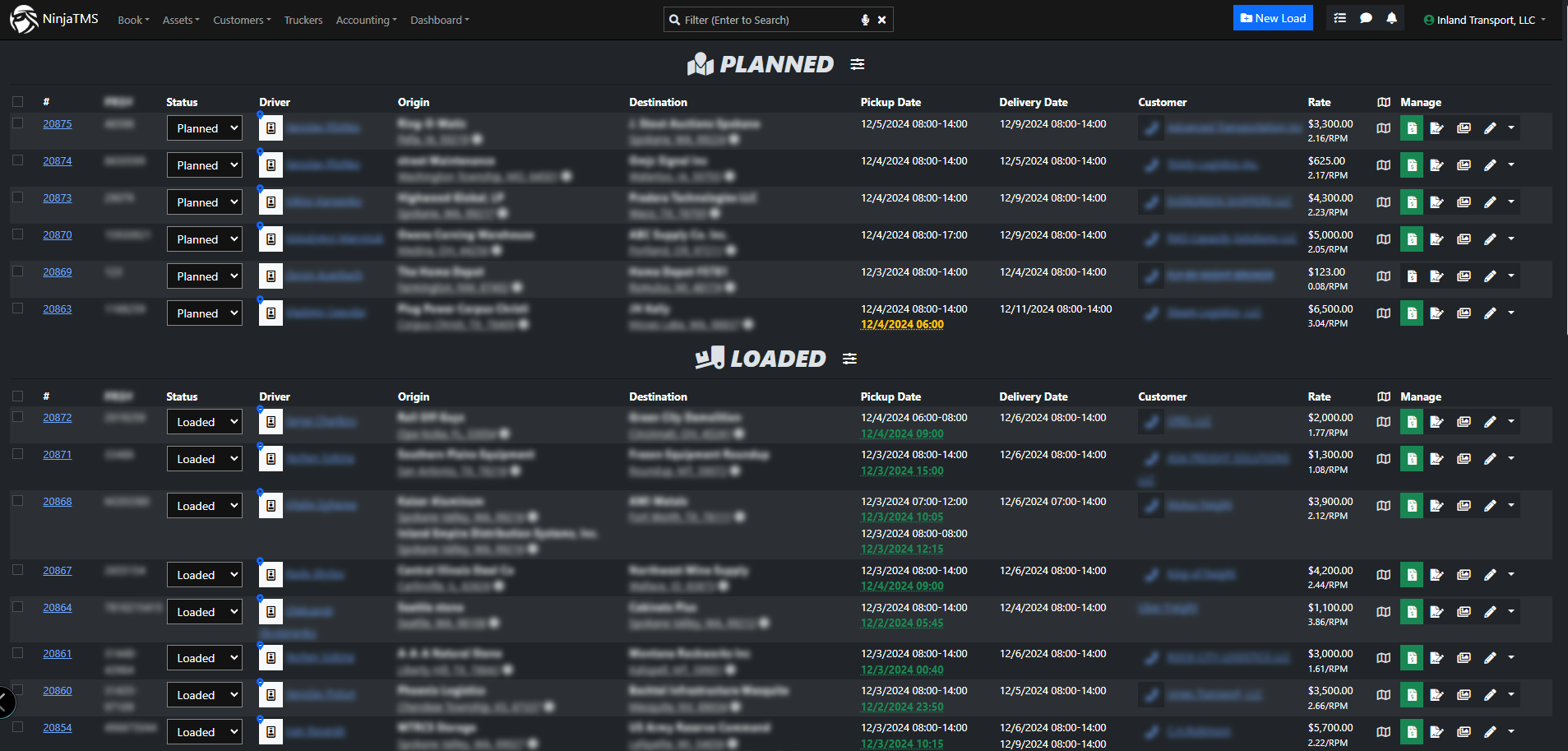Click driver ID card icon for load 20870
This screenshot has width=1568, height=751.
[271, 239]
